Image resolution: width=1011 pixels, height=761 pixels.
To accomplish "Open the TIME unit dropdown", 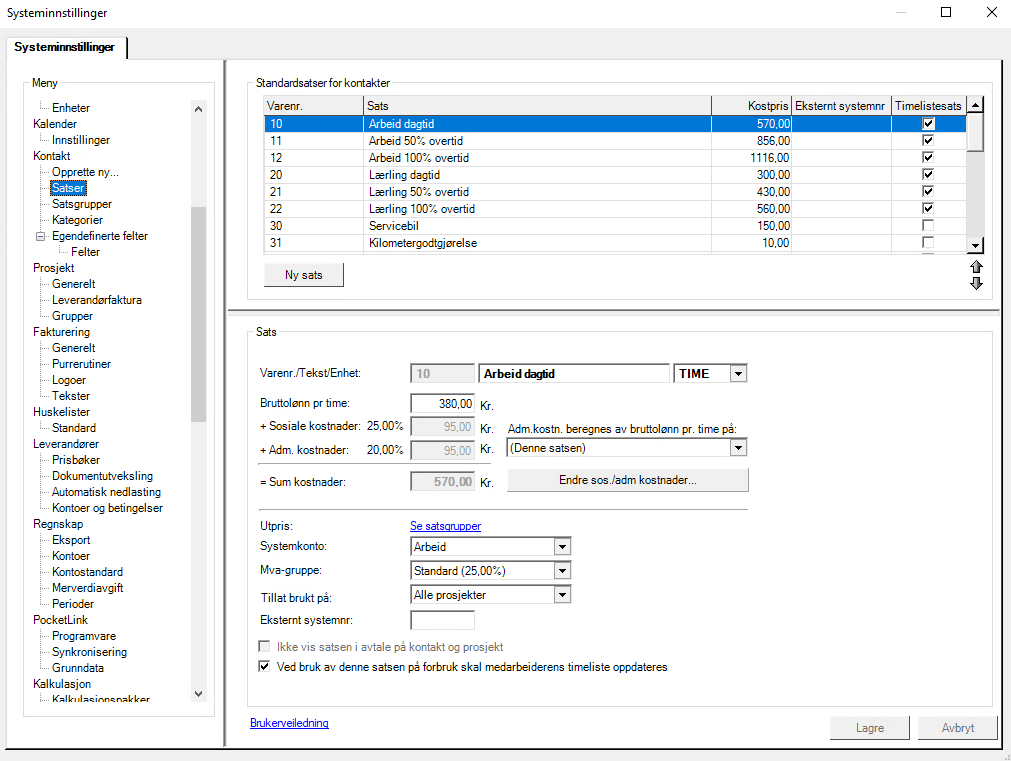I will click(x=738, y=373).
